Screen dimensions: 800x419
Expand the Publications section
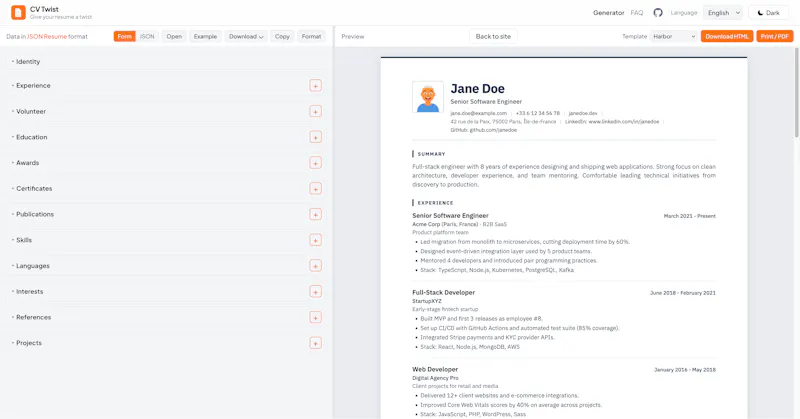tap(35, 214)
